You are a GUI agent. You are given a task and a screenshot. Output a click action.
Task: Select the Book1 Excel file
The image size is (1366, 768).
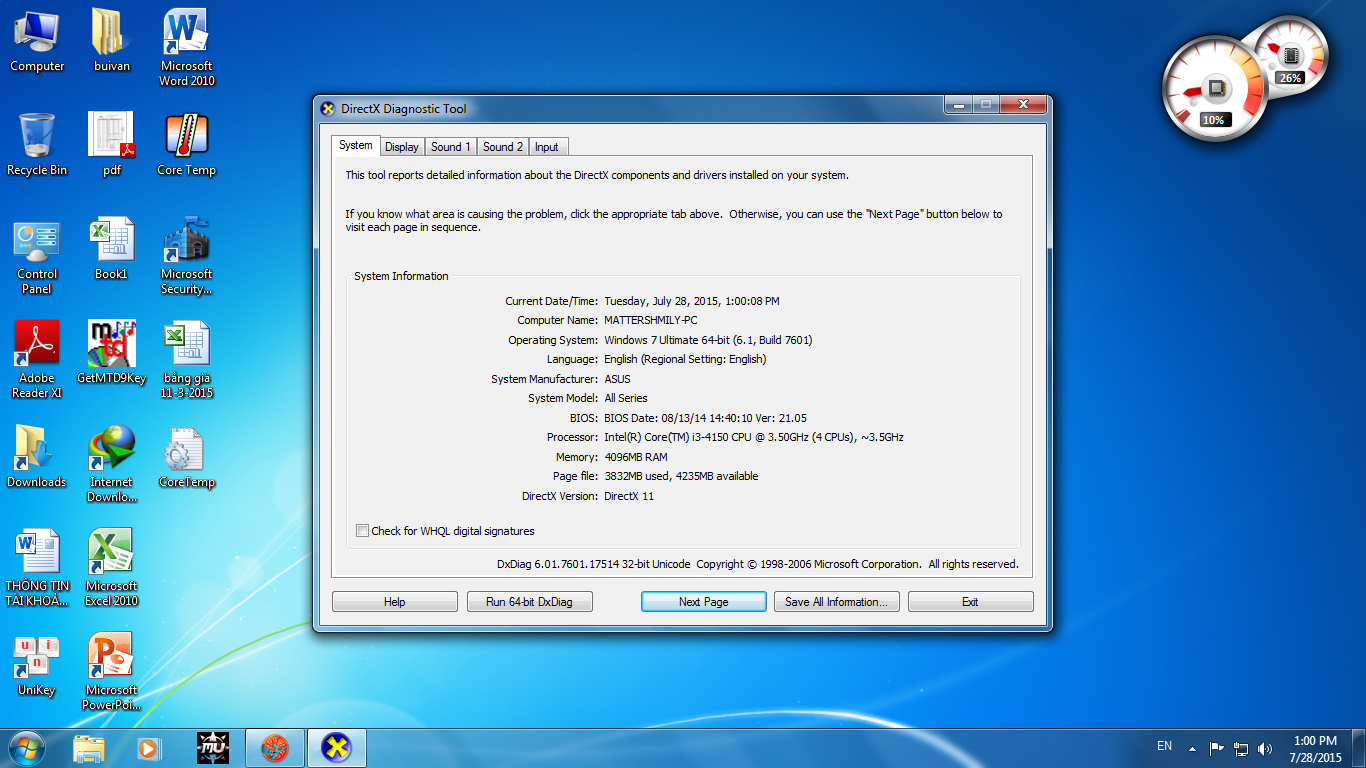(x=111, y=249)
